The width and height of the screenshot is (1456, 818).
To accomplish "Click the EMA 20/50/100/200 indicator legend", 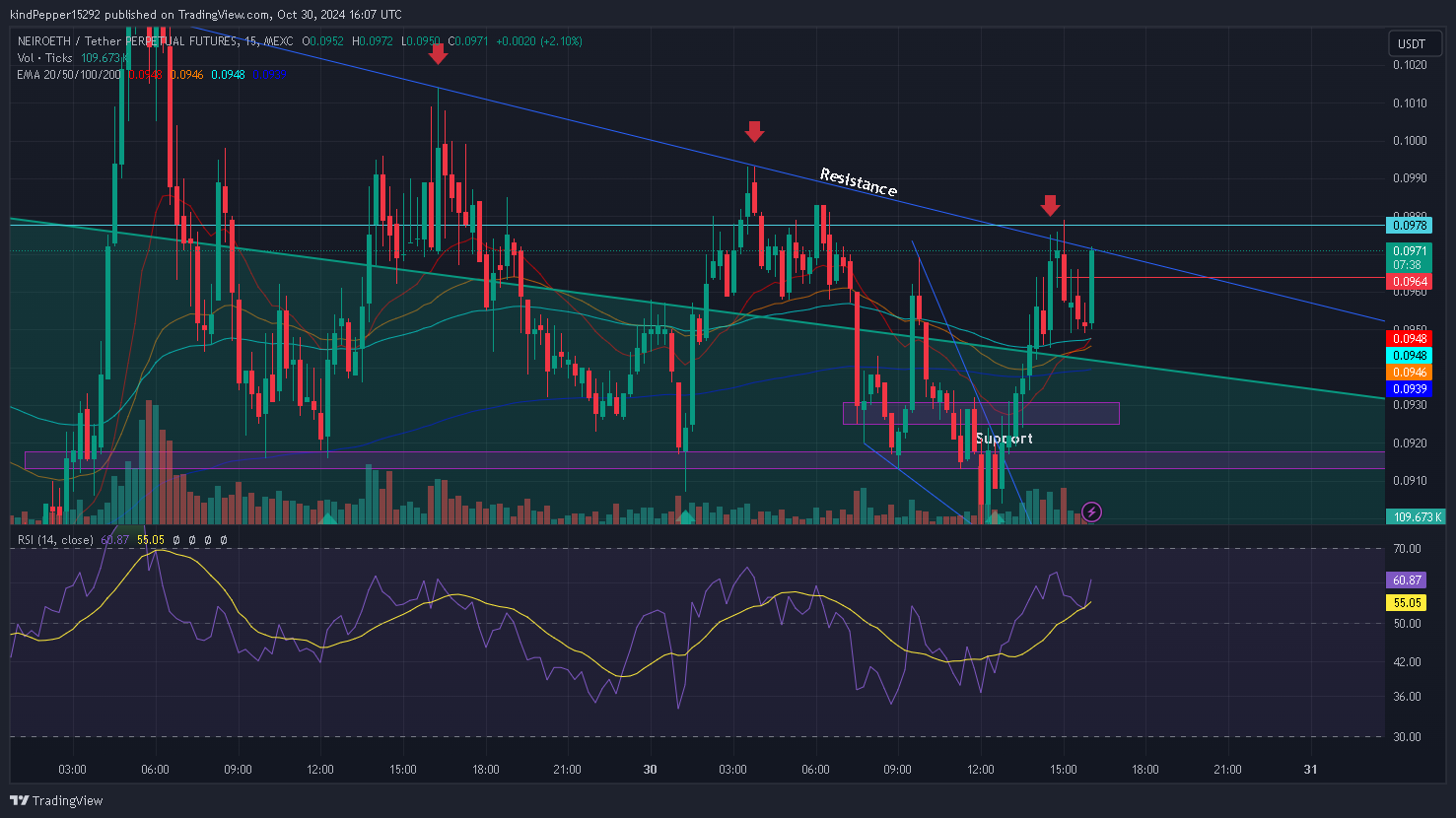I will 70,75.
